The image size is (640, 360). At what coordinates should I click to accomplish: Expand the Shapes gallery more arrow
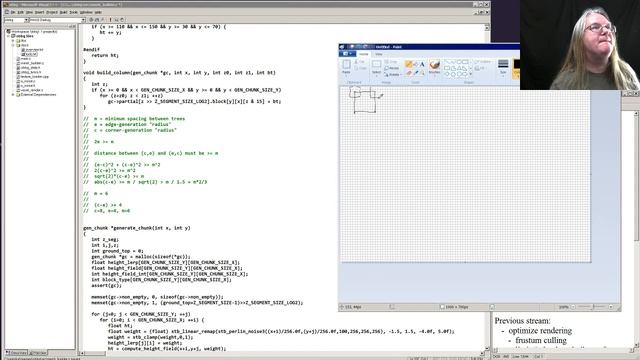click(471, 74)
